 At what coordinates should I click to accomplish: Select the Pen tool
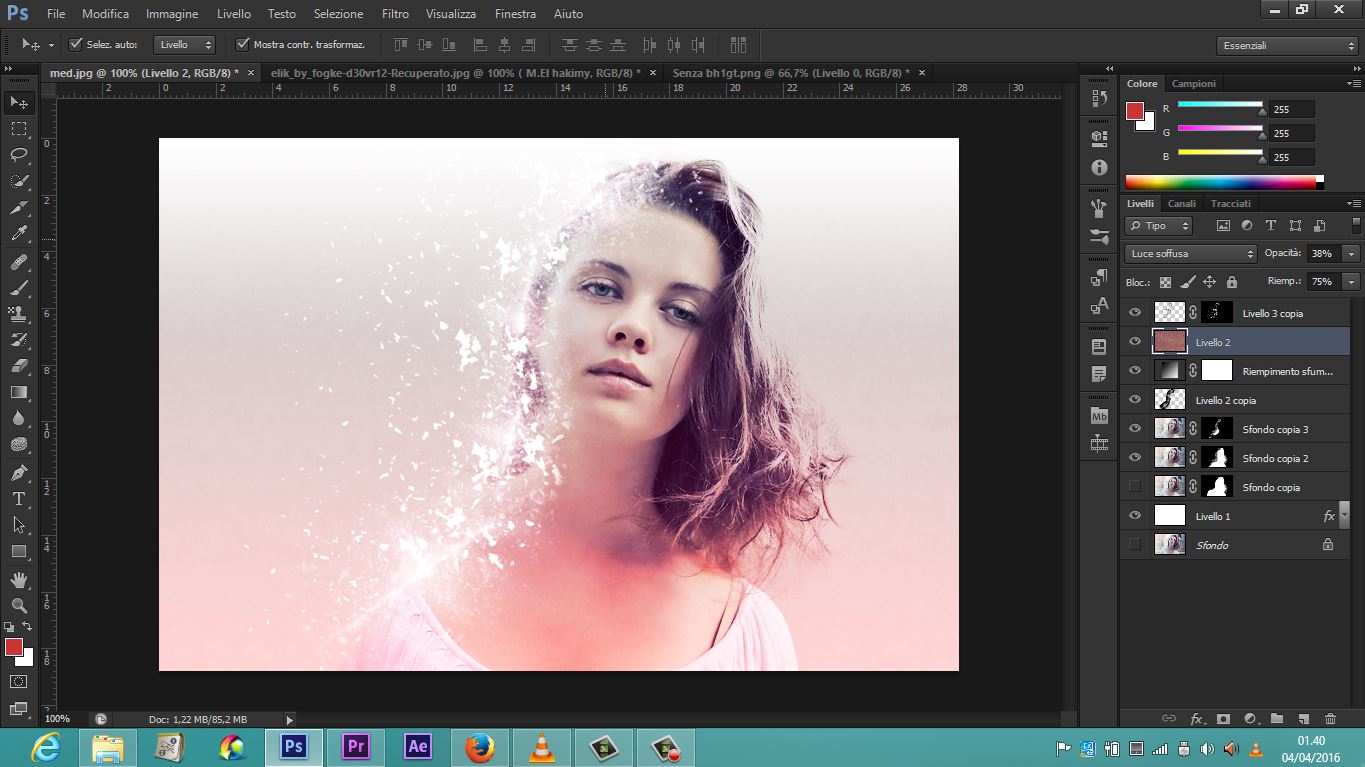(x=19, y=472)
